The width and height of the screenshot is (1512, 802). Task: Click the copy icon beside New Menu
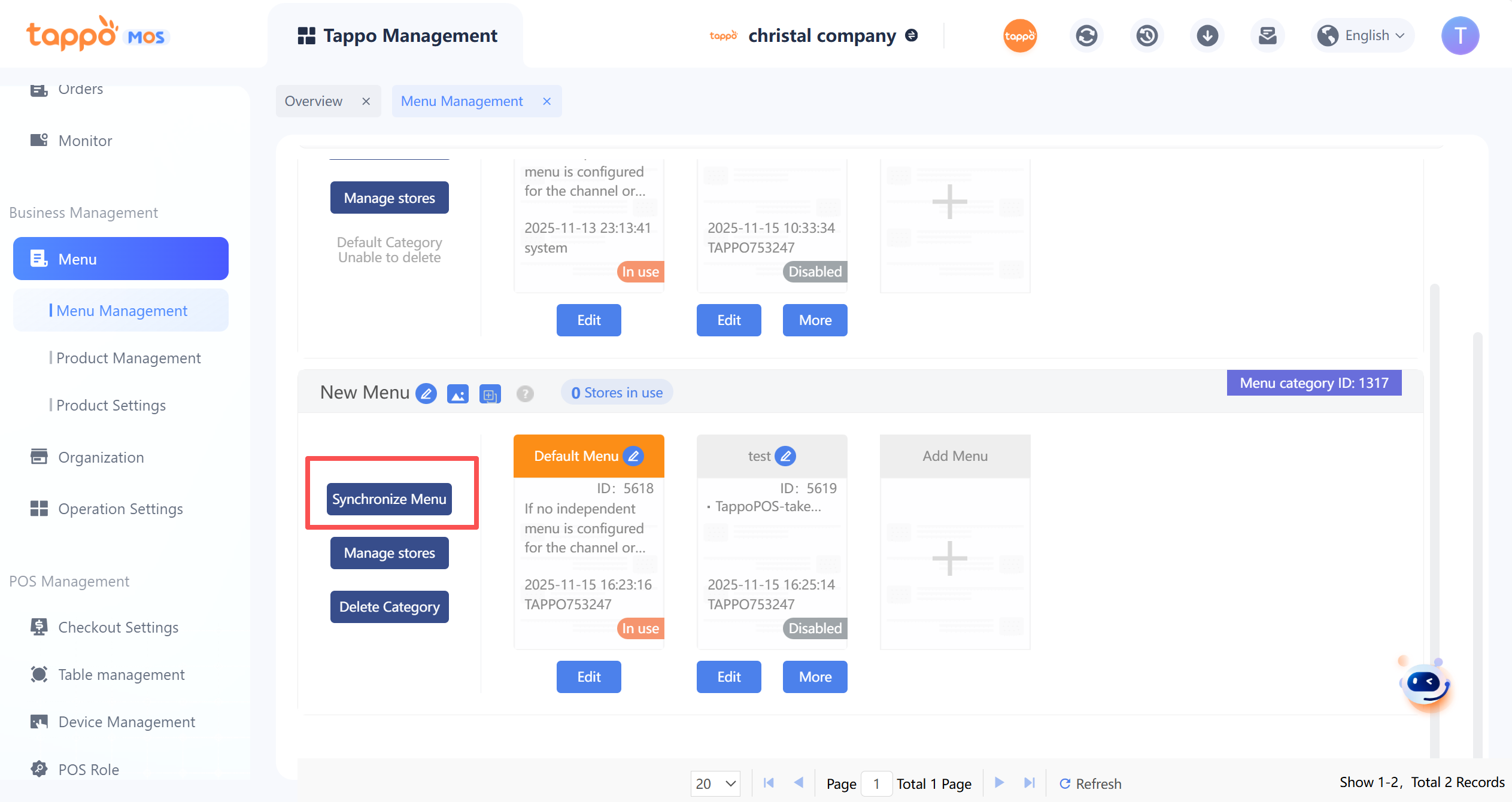point(490,394)
